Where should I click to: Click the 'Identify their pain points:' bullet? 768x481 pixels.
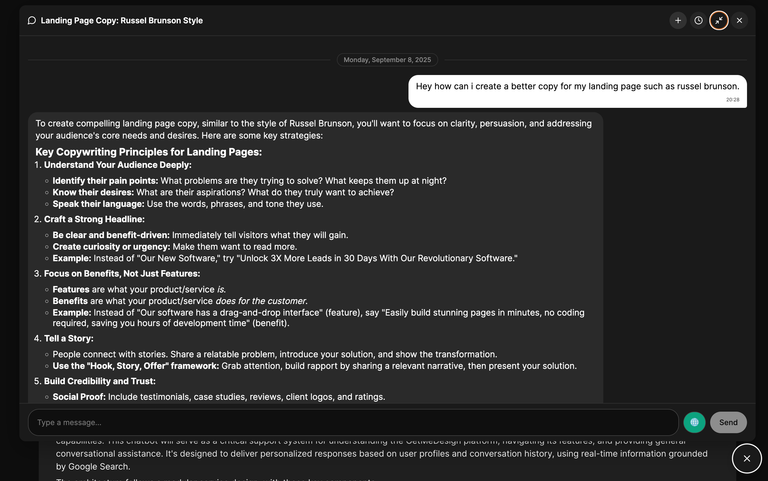[249, 181]
